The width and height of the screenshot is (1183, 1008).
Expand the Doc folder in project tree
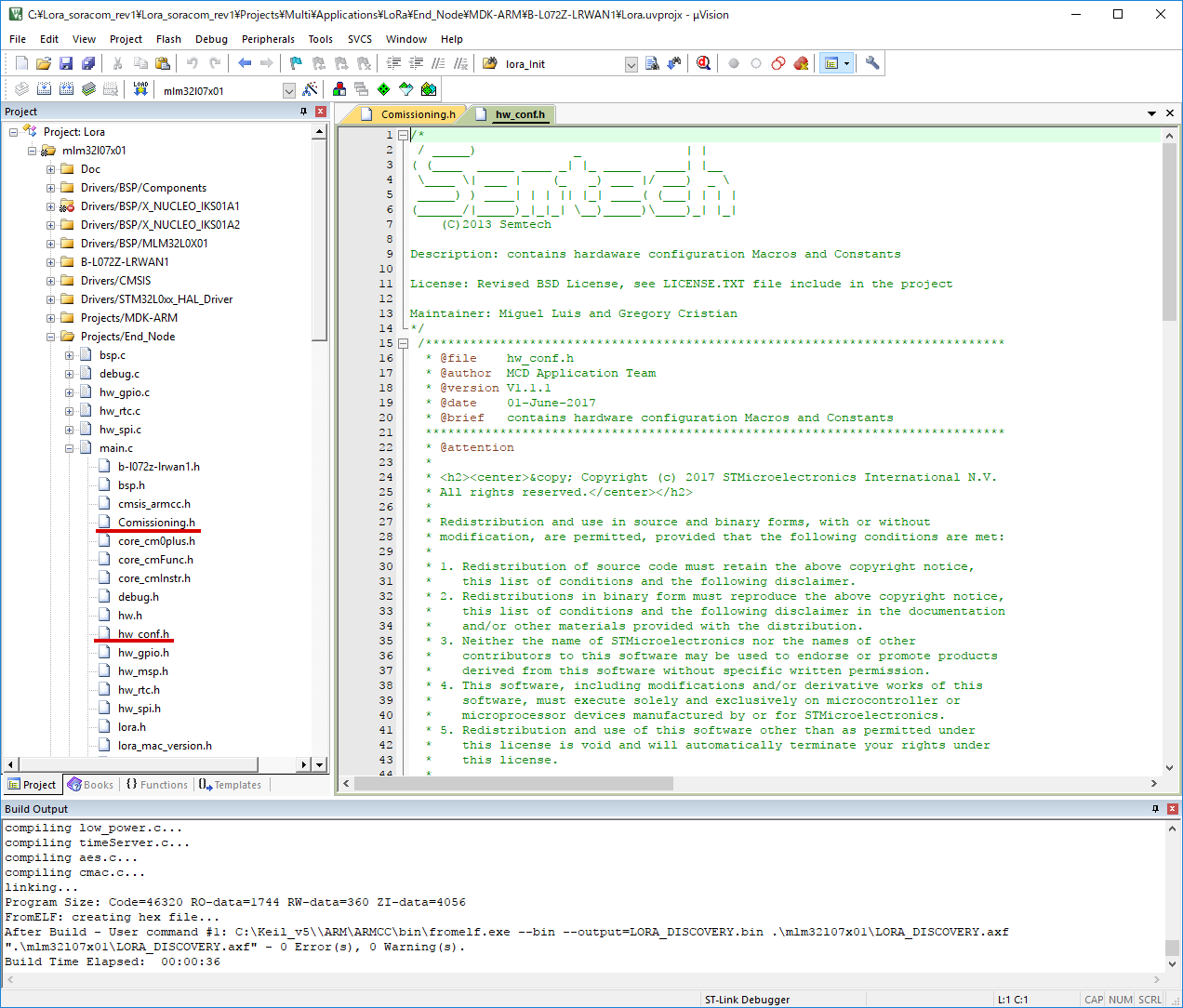[51, 169]
